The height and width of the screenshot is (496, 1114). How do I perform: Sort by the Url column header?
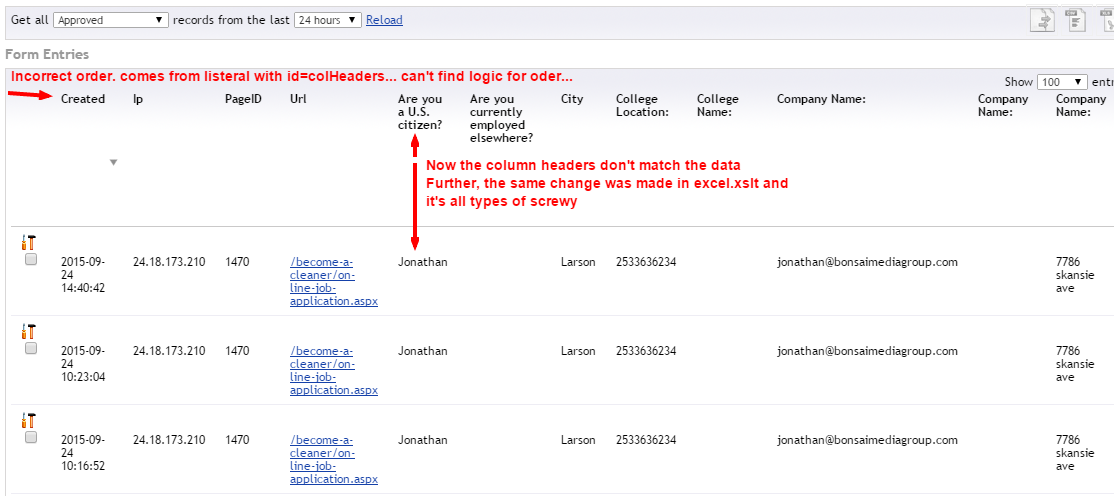pos(298,99)
